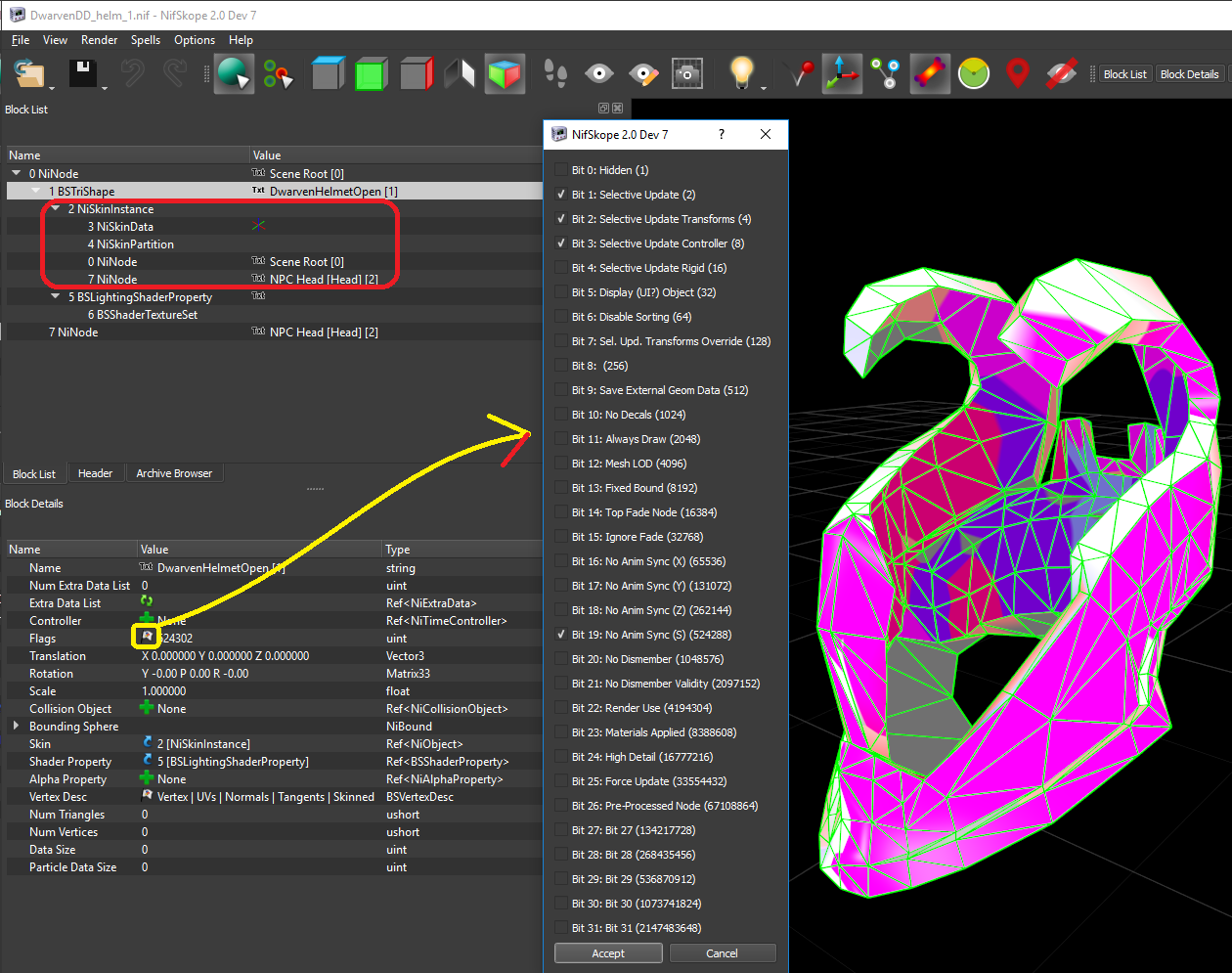Toggle the Show Axes arrows icon

[842, 74]
